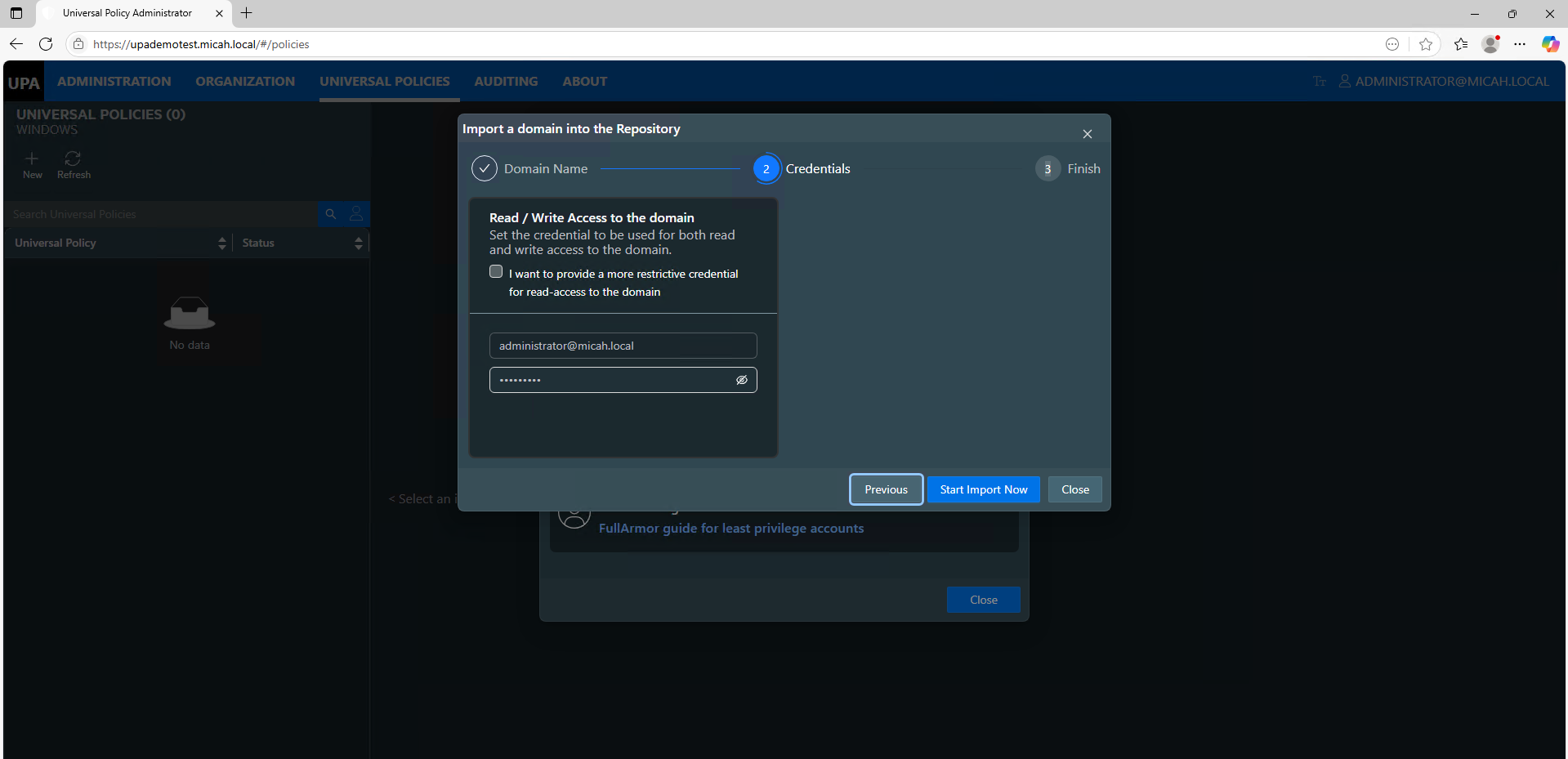The width and height of the screenshot is (1568, 759).
Task: Click the username input field
Action: pos(623,346)
